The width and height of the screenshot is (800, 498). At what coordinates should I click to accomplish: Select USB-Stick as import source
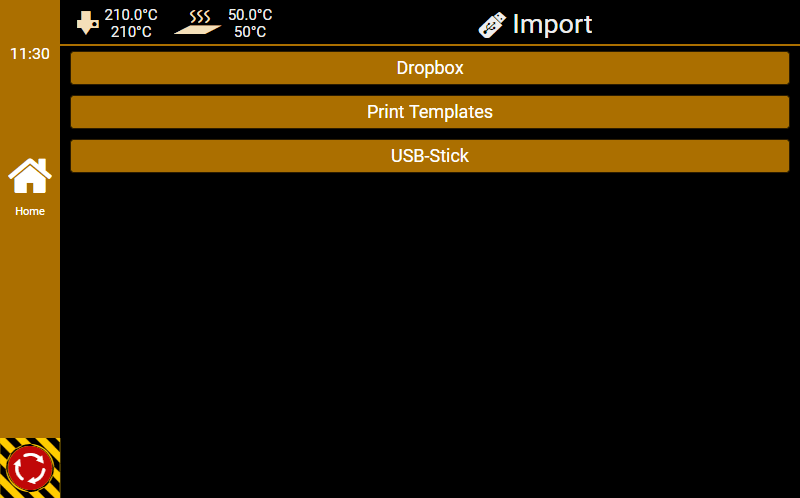pyautogui.click(x=430, y=156)
